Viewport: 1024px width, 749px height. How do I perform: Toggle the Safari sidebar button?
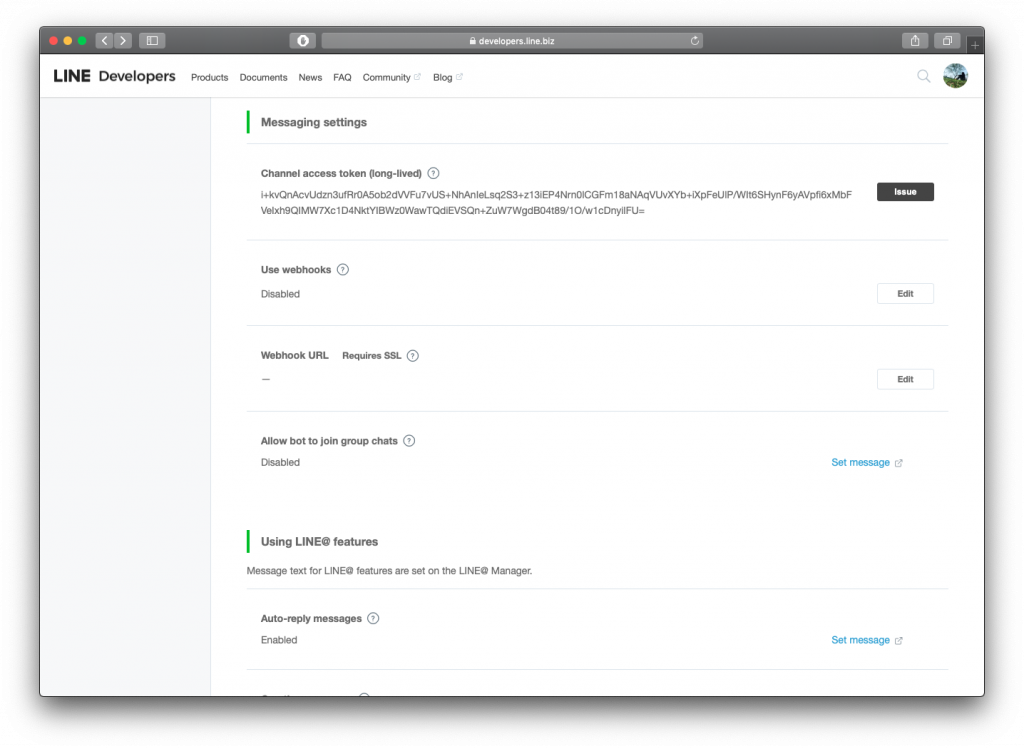coord(152,40)
